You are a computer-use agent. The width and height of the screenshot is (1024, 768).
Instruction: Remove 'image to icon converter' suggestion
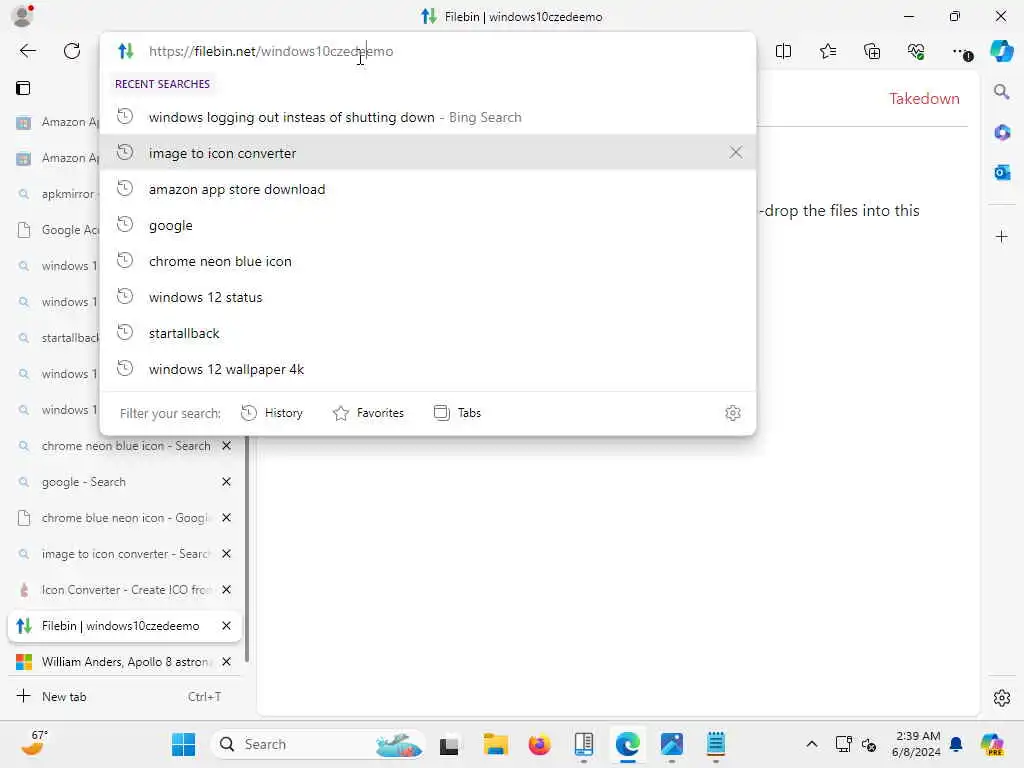click(736, 152)
